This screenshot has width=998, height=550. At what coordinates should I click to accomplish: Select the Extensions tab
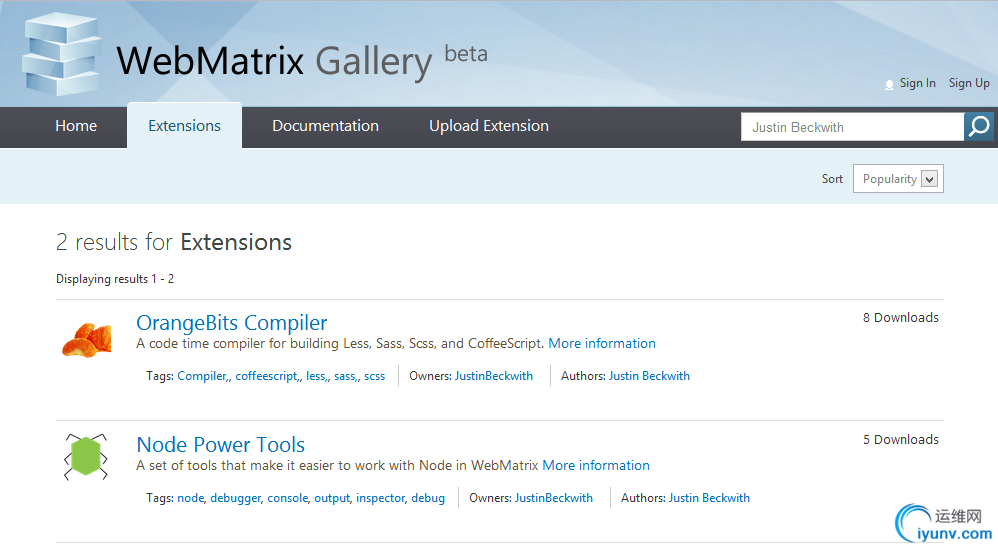tap(185, 126)
